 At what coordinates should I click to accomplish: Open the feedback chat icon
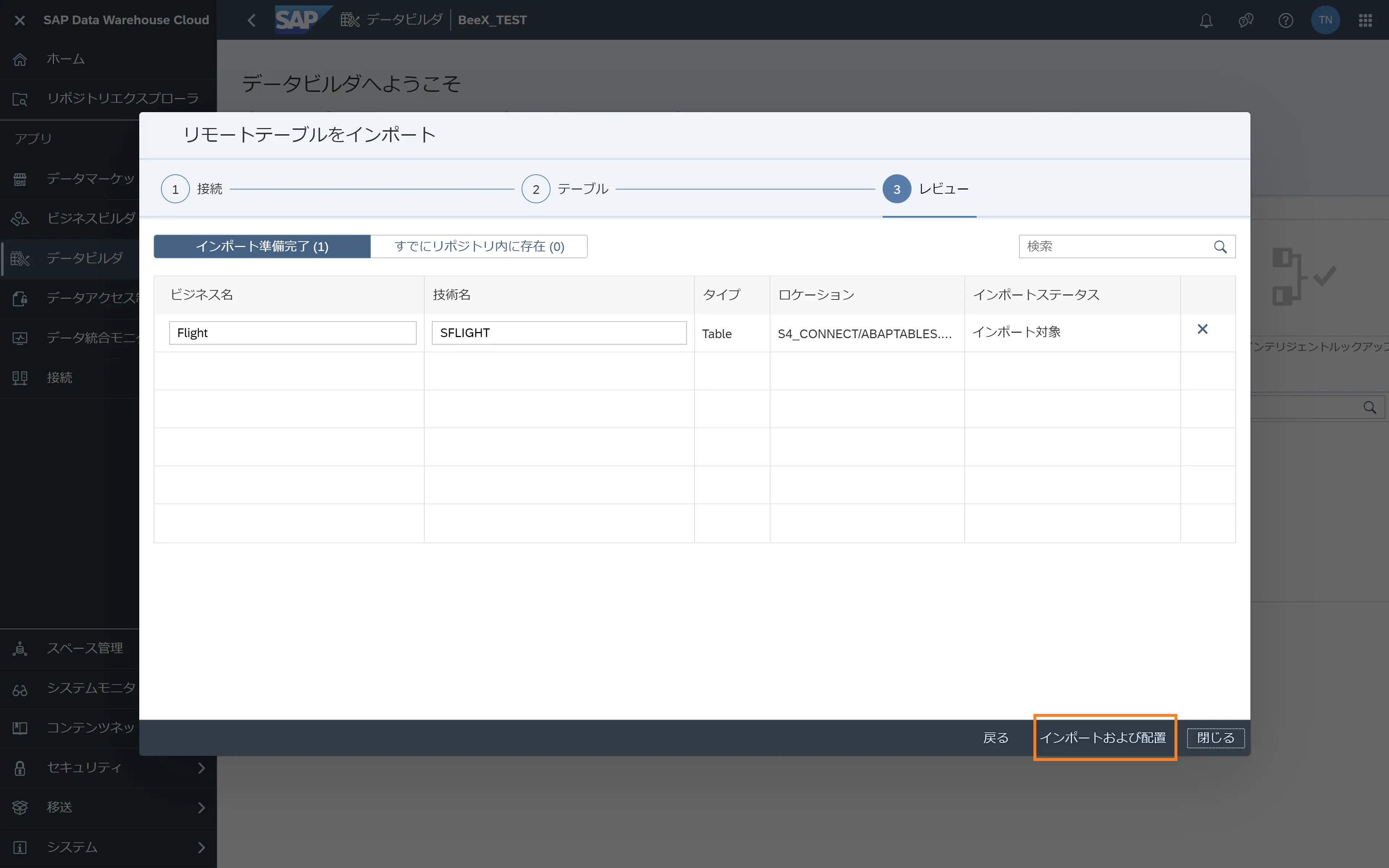1245,21
